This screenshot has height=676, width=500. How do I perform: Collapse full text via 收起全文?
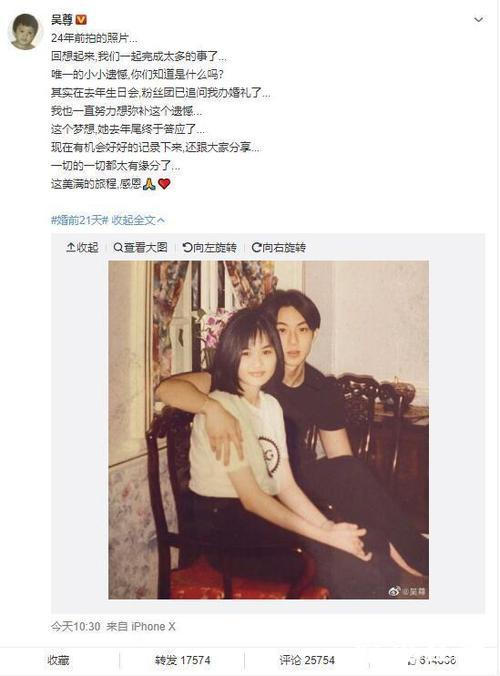138,220
